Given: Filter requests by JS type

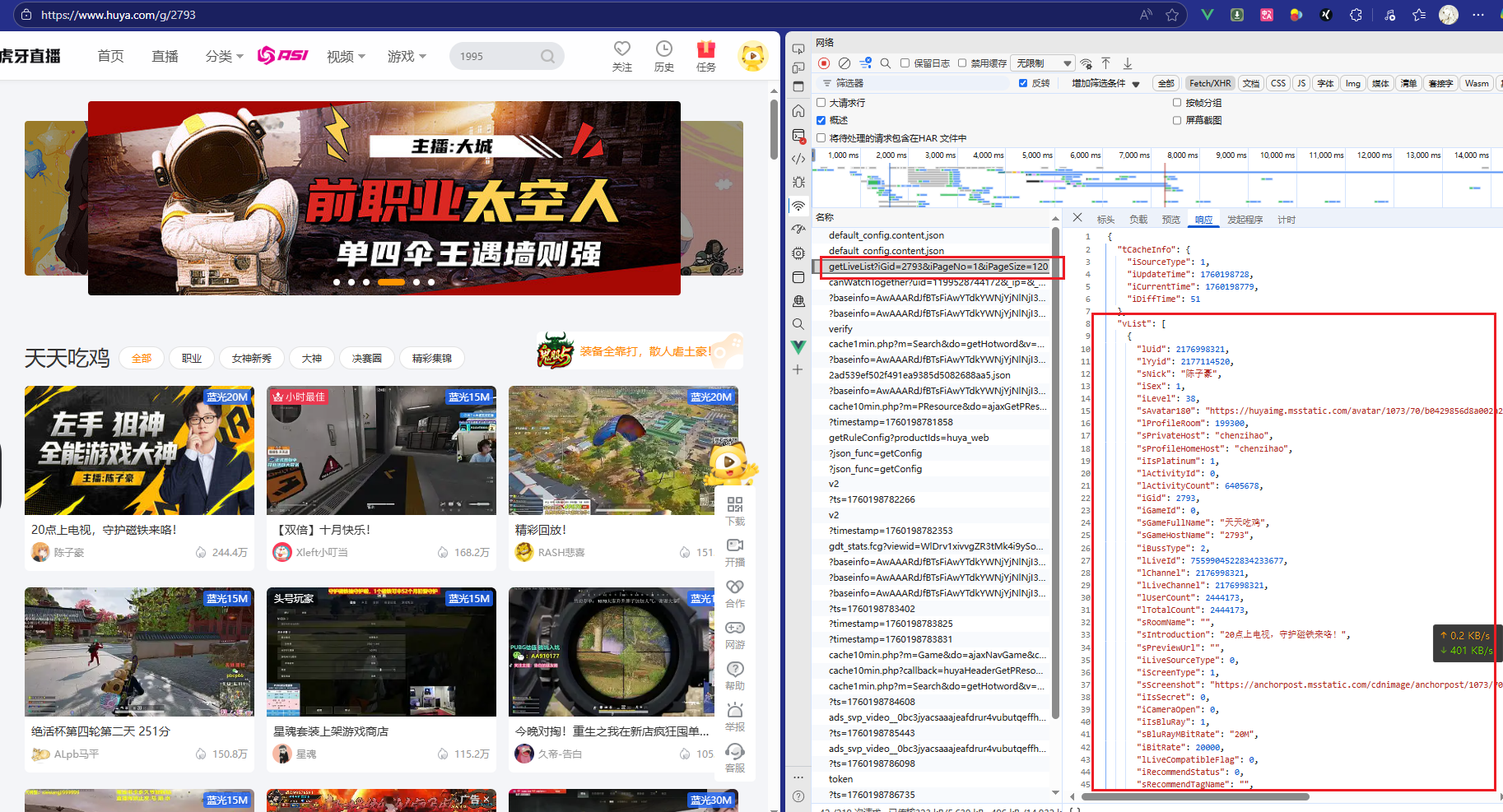Looking at the screenshot, I should (x=1301, y=83).
